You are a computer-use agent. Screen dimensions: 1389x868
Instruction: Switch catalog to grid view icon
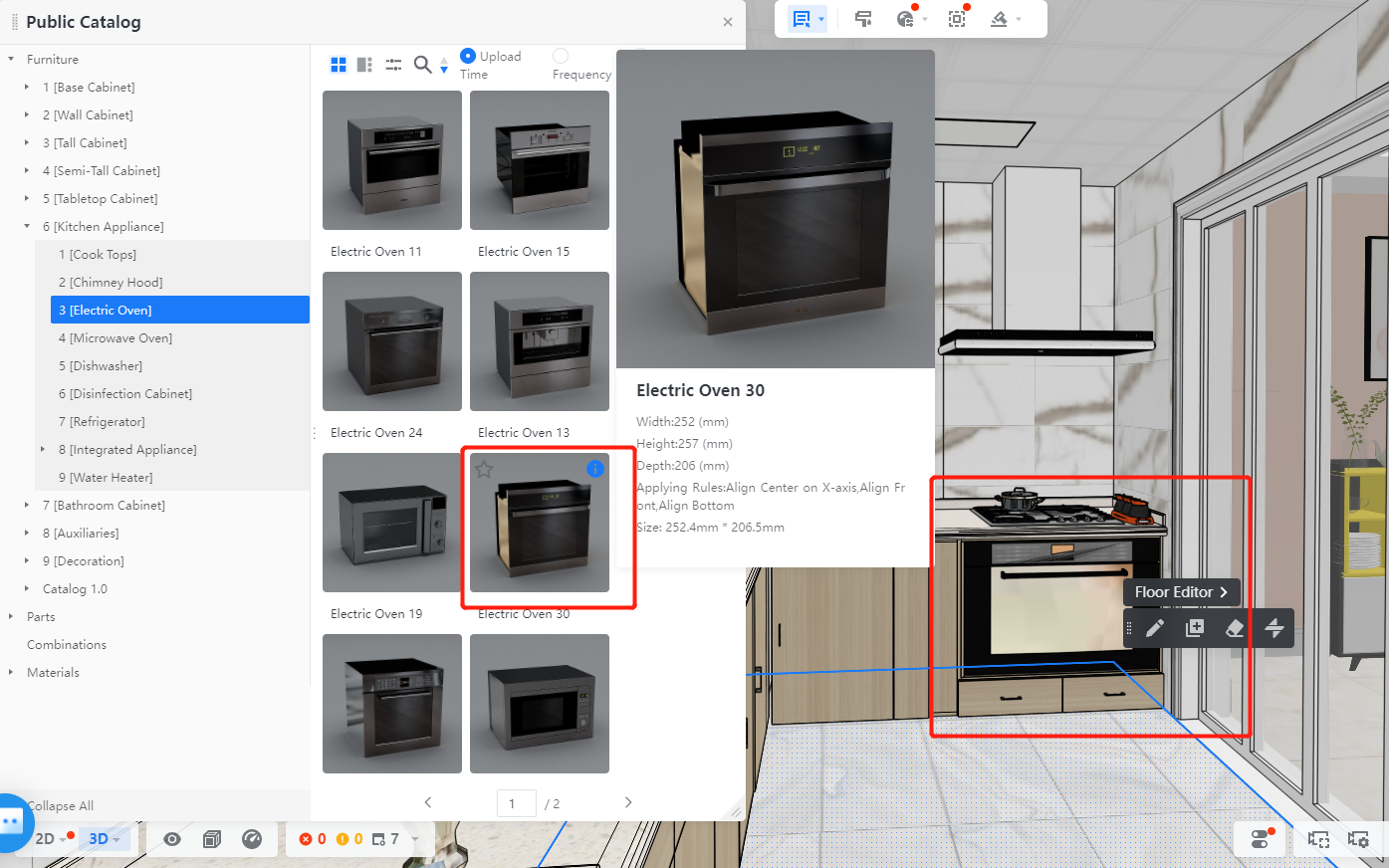pos(339,65)
